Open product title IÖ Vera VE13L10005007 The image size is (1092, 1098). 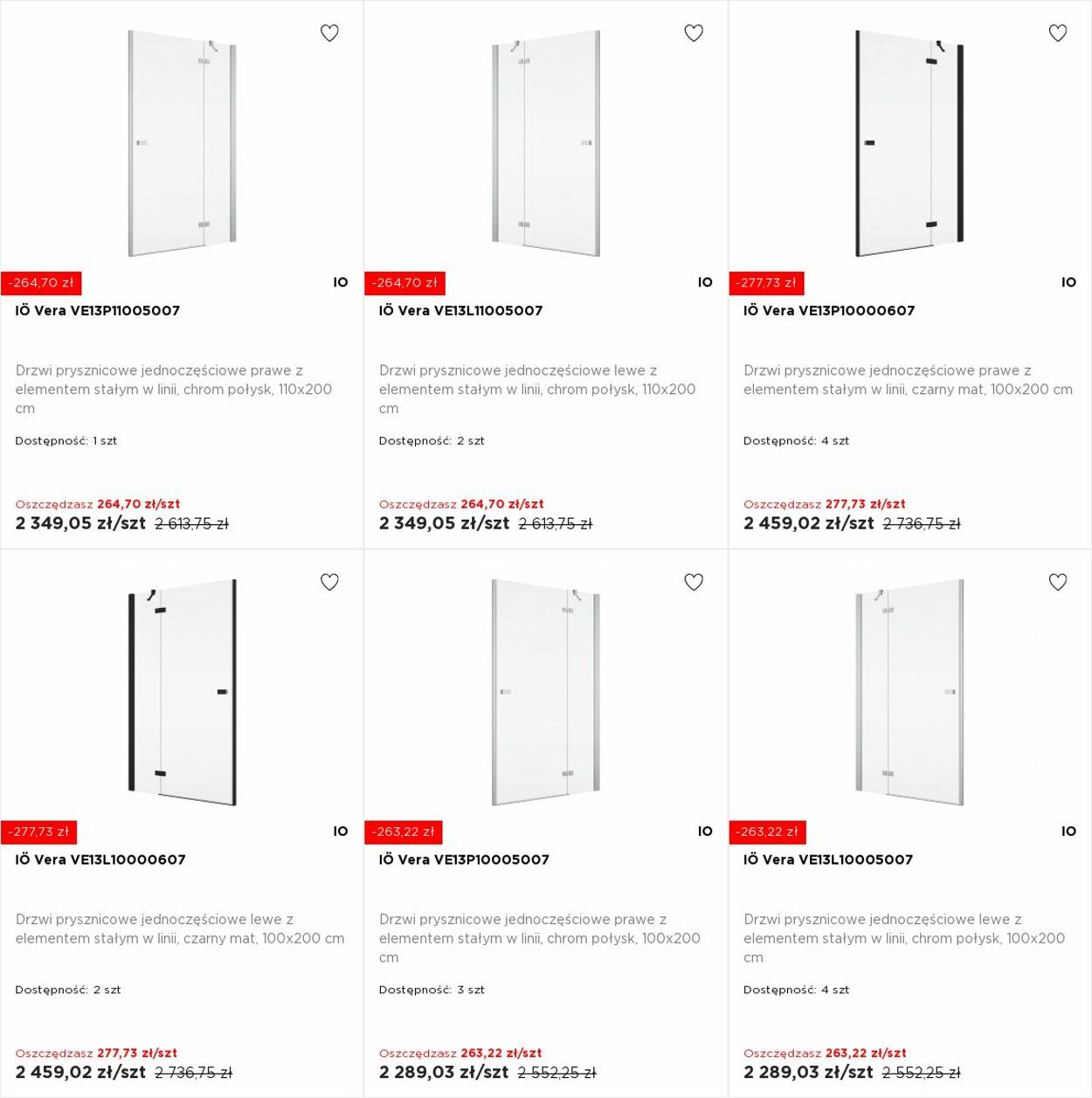(828, 860)
